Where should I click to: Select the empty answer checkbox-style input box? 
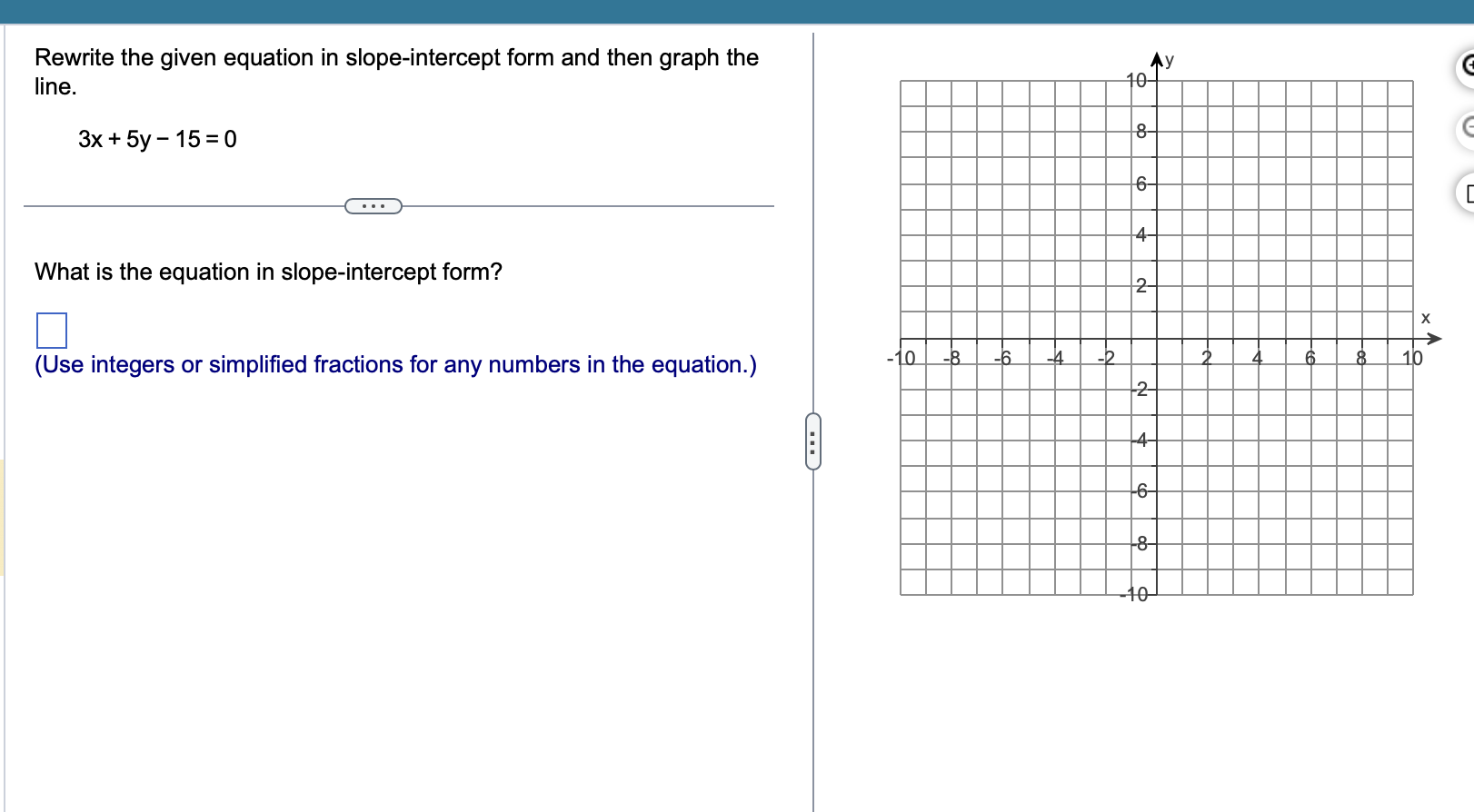tap(52, 331)
